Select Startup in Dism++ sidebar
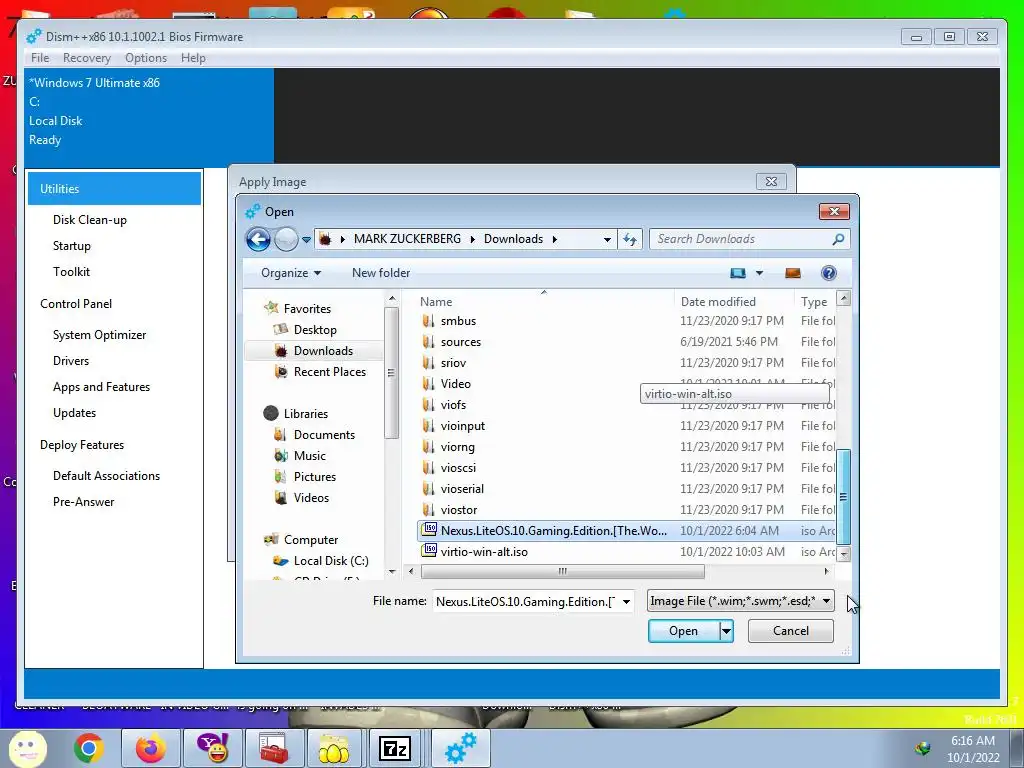 coord(72,246)
